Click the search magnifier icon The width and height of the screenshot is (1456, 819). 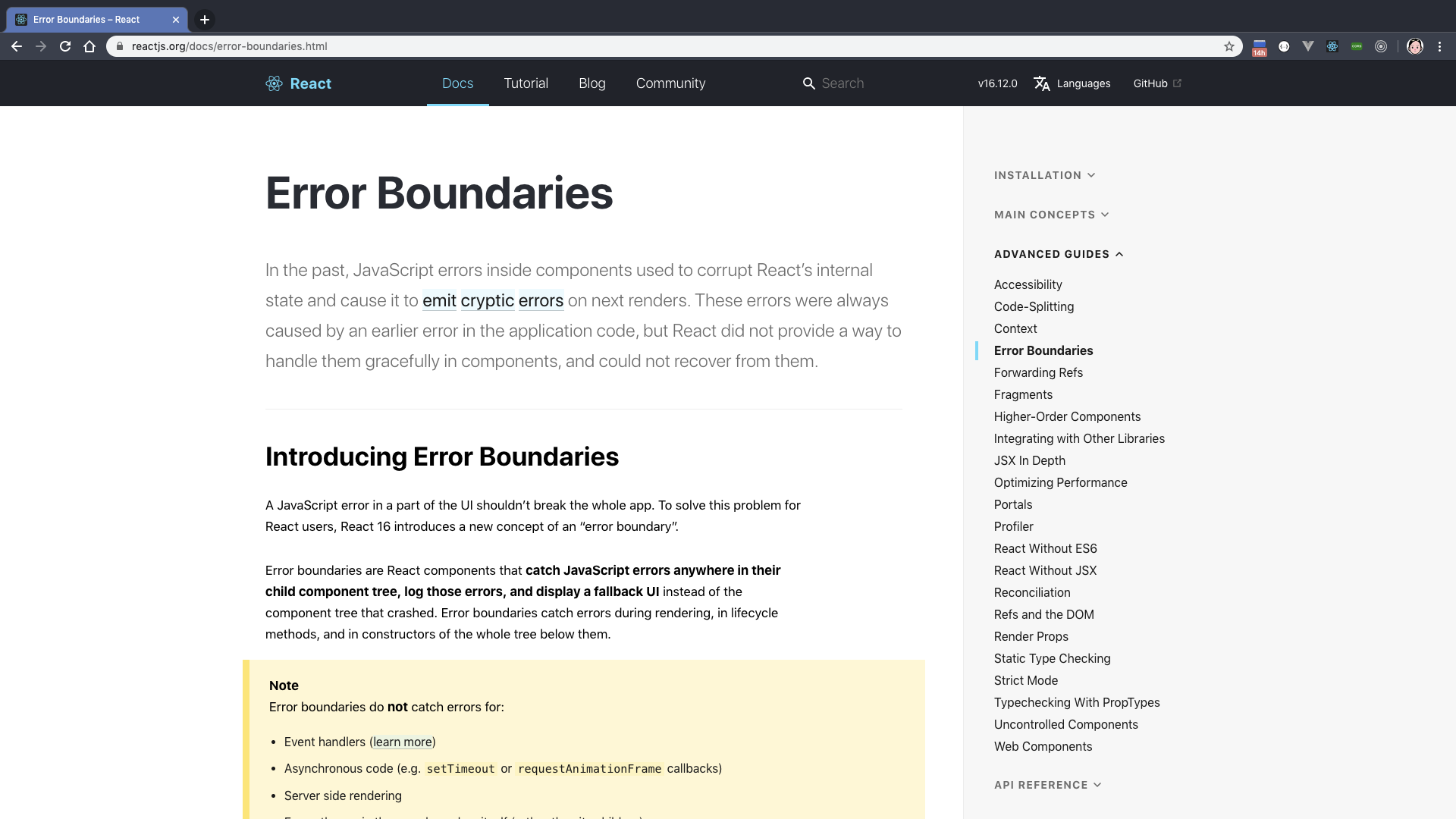808,83
